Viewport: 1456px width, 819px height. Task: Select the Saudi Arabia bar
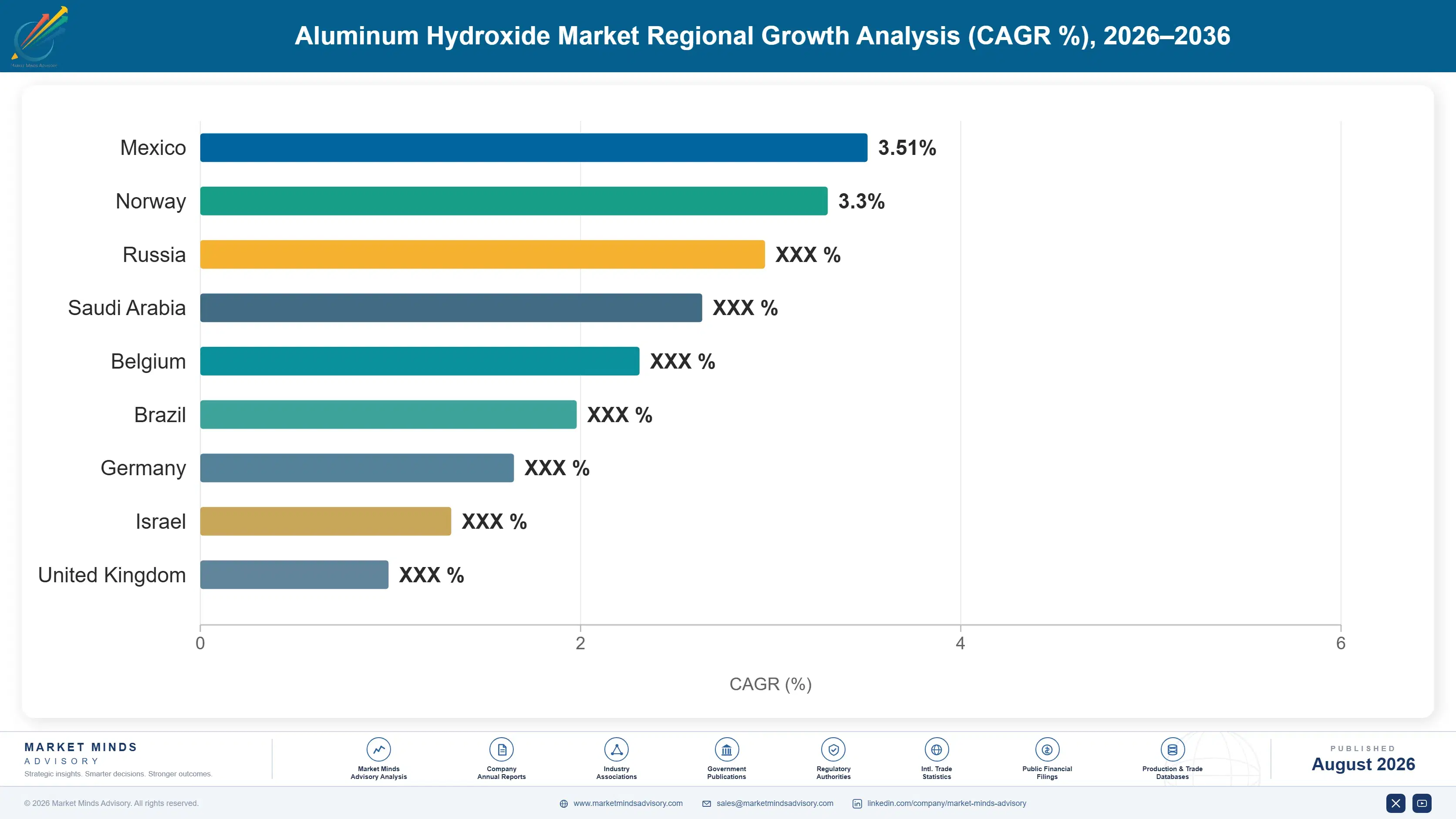pos(451,308)
